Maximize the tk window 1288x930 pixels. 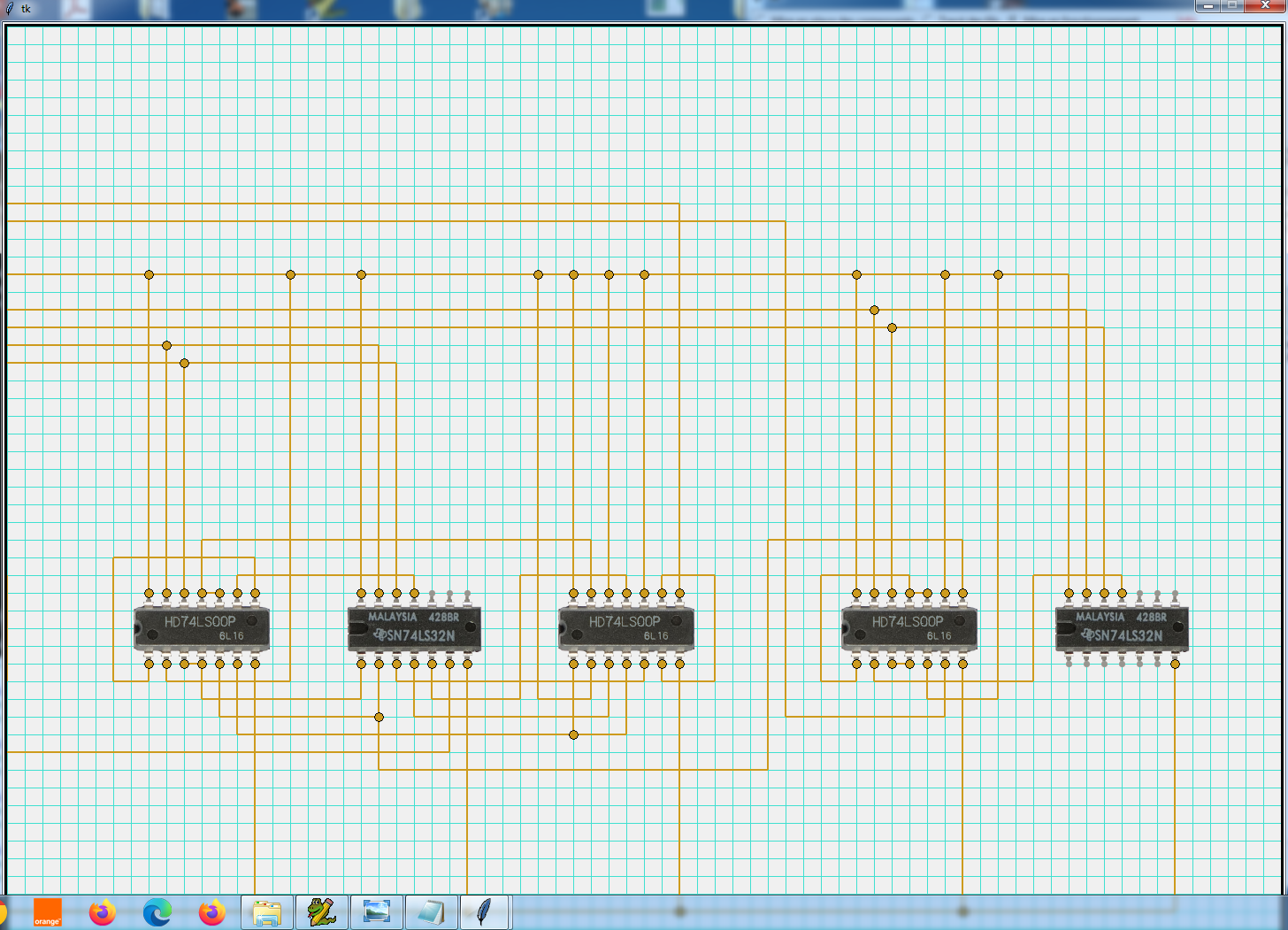coord(1232,6)
